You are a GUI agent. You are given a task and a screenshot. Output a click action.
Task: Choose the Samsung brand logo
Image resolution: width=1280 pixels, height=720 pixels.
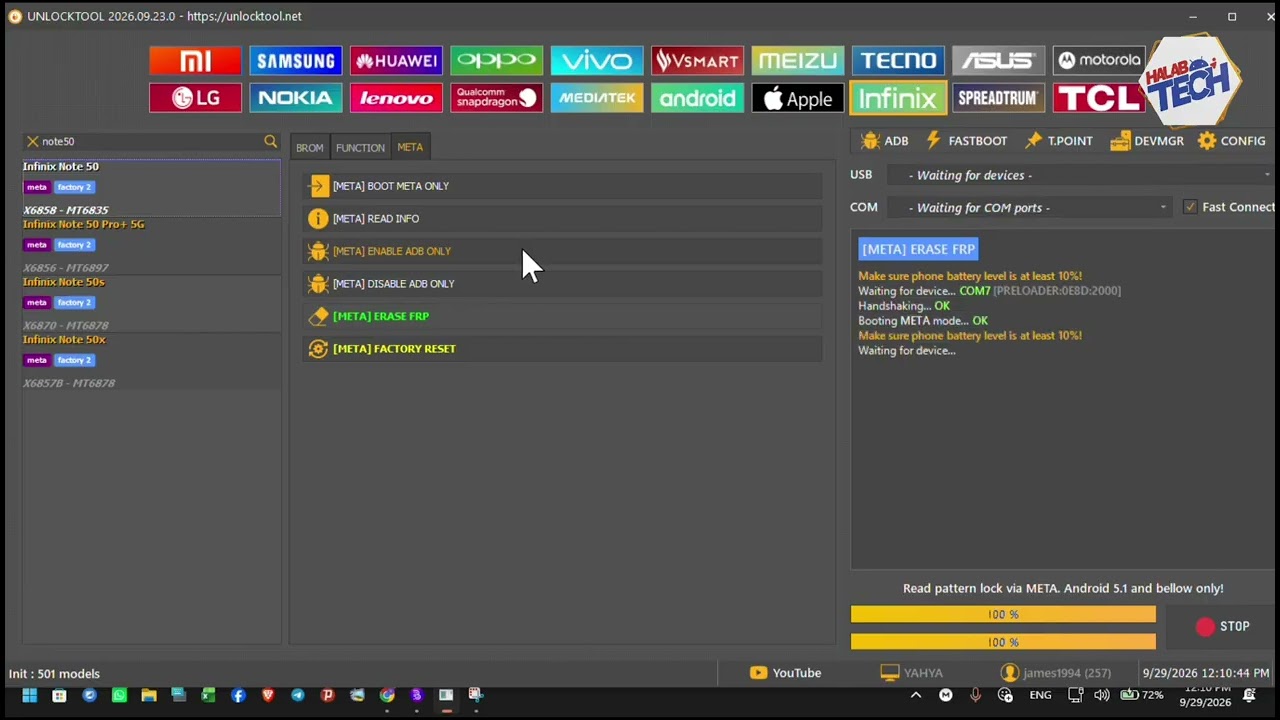295,61
